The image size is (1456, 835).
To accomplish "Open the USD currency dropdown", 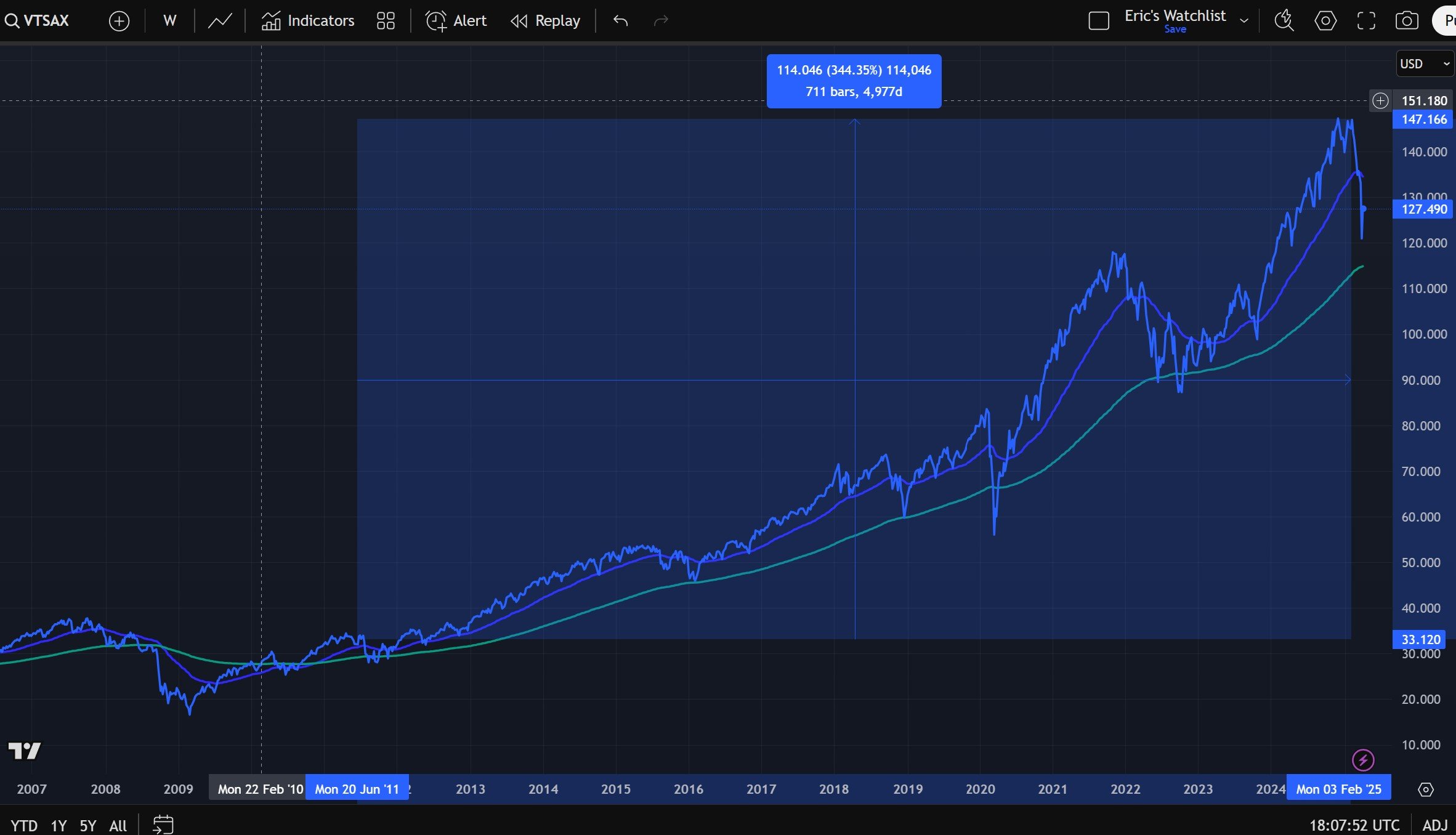I will tap(1425, 64).
